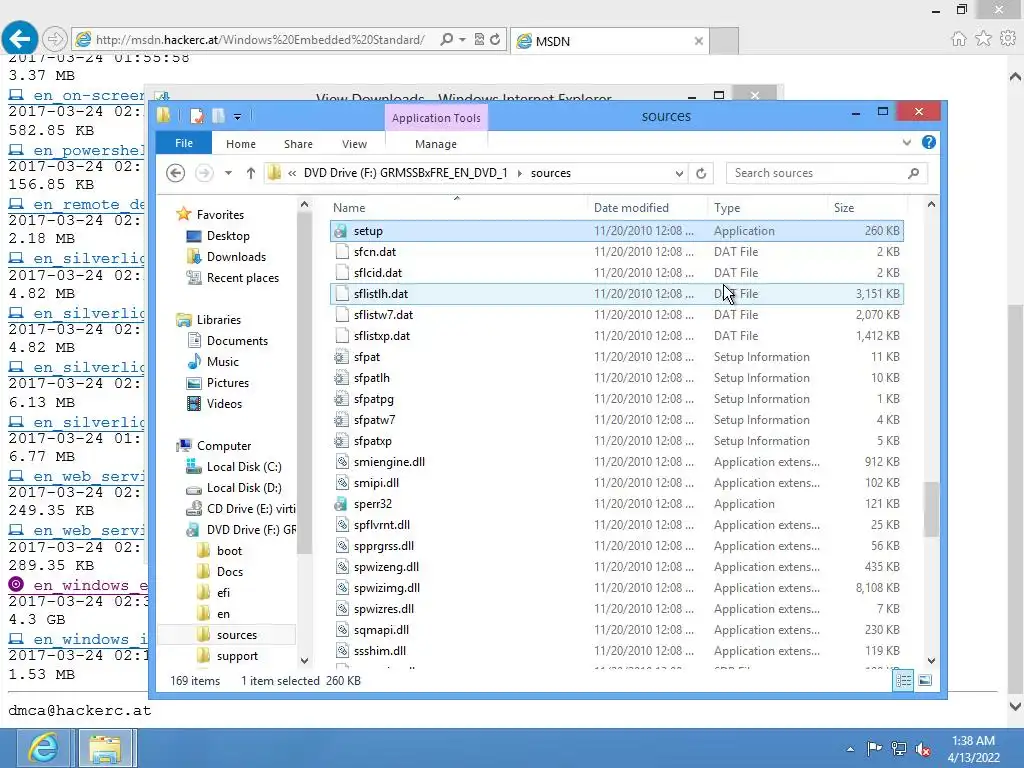
Task: Click Internet Explorer taskbar icon
Action: coord(43,748)
